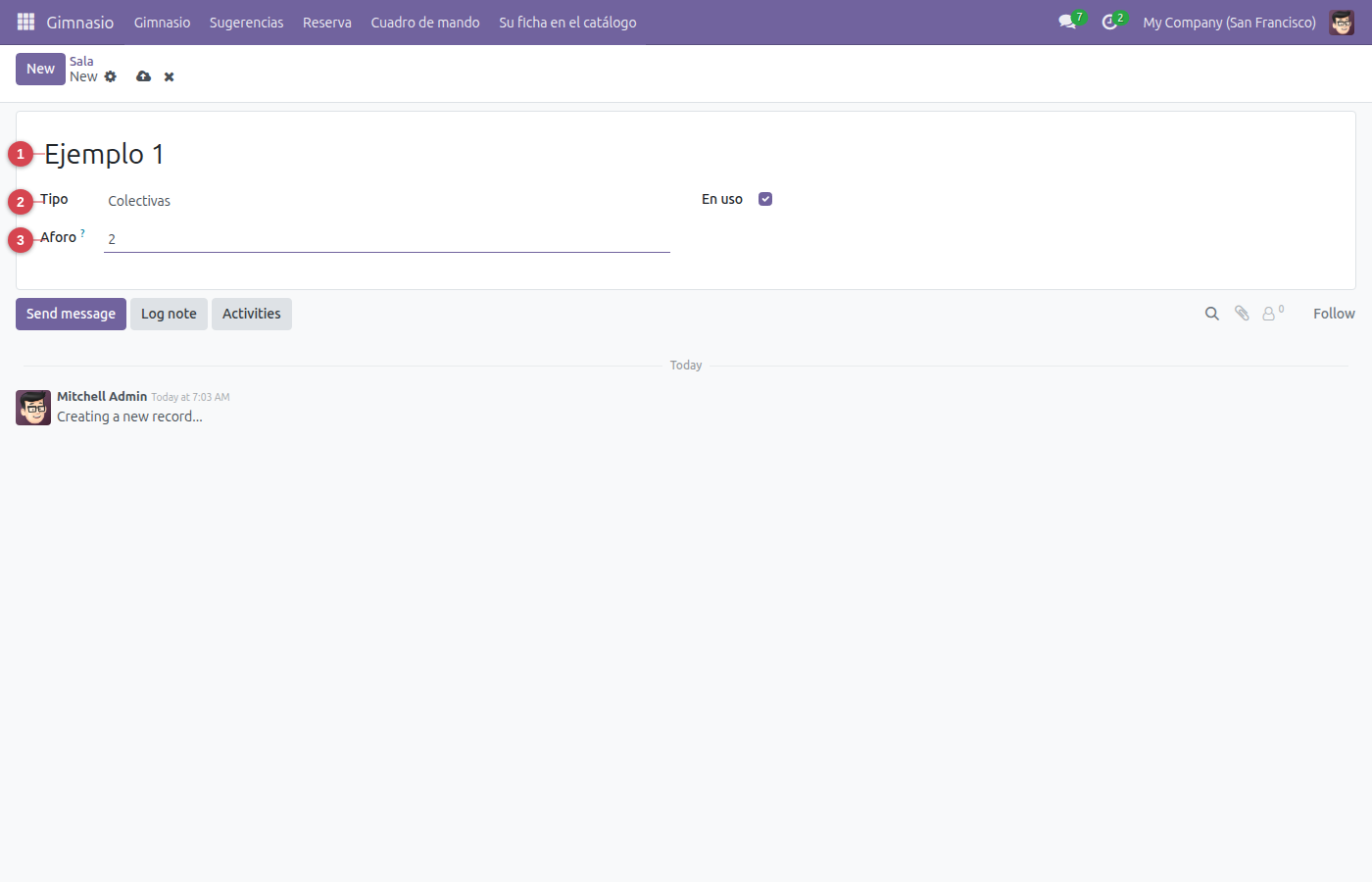The height and width of the screenshot is (882, 1372).
Task: Save record with the cloud upload icon
Action: tap(144, 76)
